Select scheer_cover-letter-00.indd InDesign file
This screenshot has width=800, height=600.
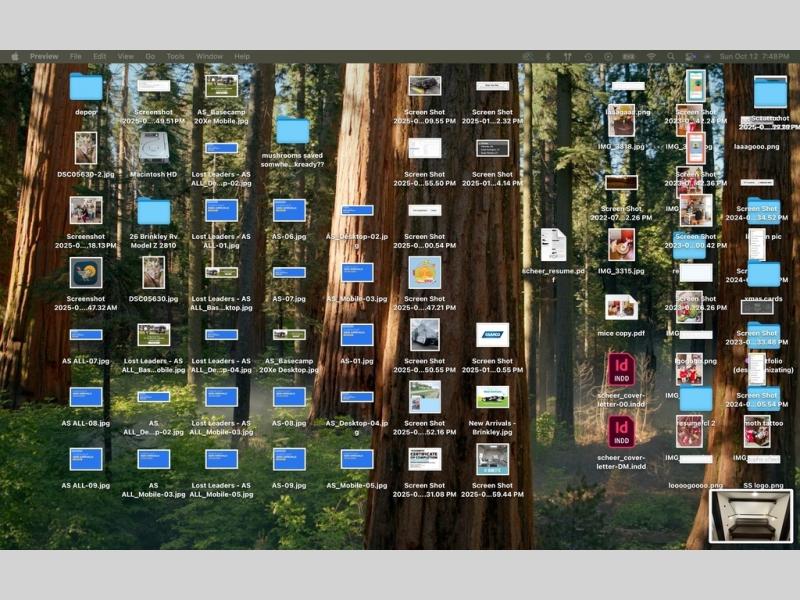click(621, 369)
